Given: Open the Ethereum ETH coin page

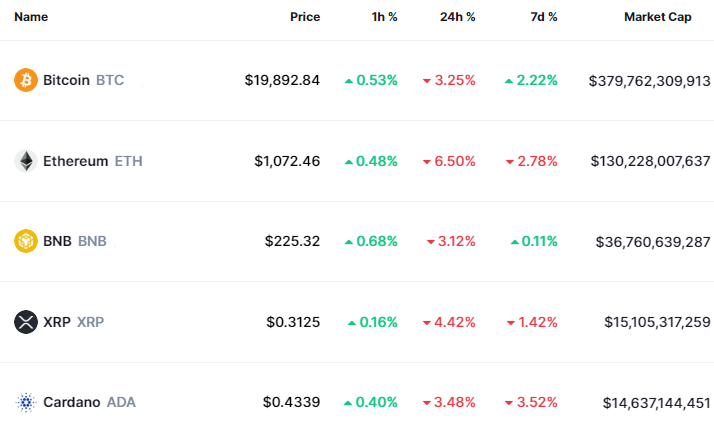Looking at the screenshot, I should (x=92, y=161).
